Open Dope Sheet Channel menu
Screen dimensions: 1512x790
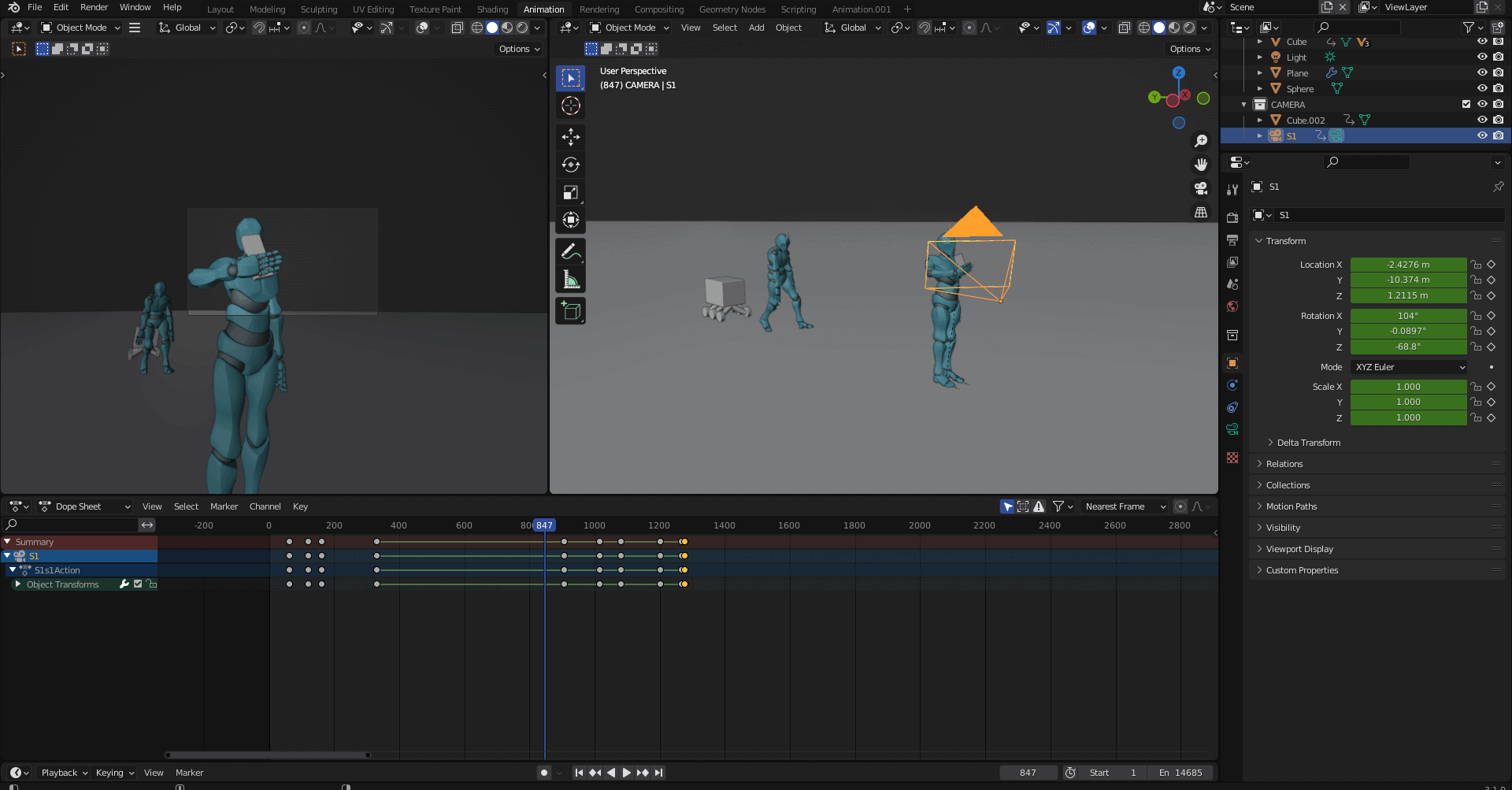click(265, 506)
